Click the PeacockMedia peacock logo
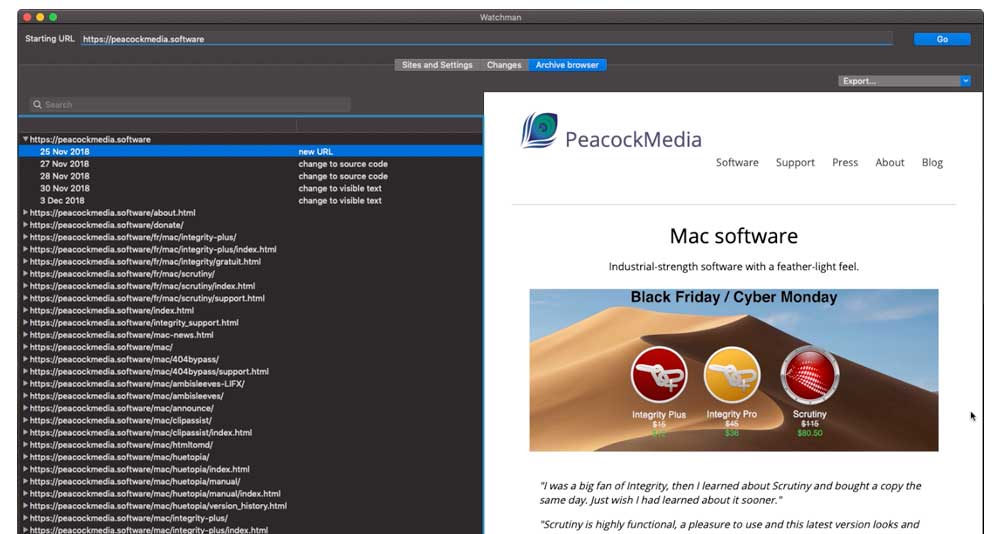 pos(539,131)
